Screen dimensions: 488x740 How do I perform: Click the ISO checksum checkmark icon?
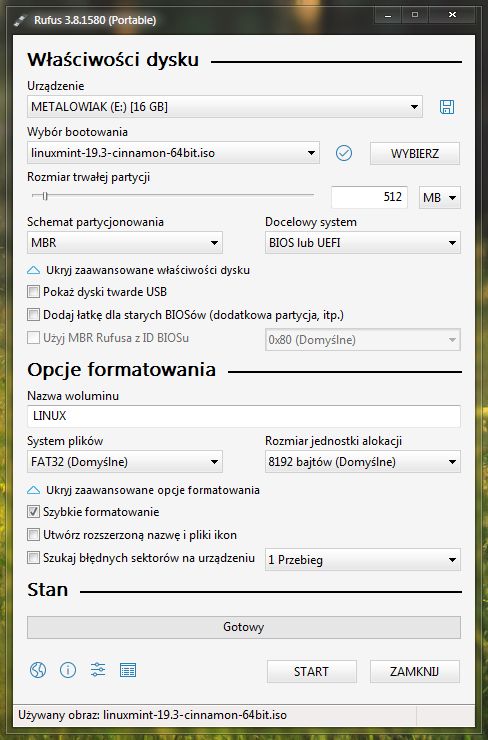tap(344, 153)
